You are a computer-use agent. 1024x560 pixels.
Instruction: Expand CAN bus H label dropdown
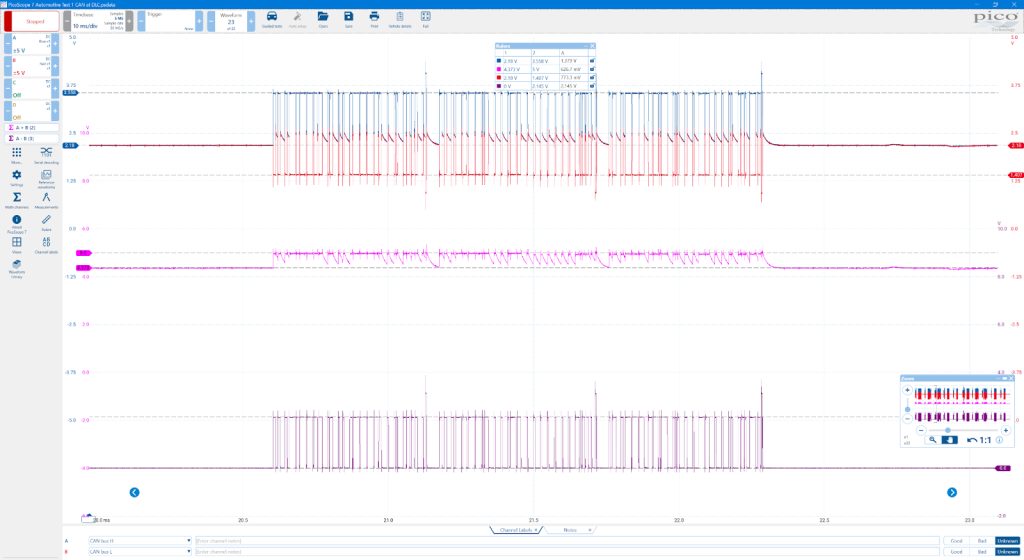click(189, 541)
